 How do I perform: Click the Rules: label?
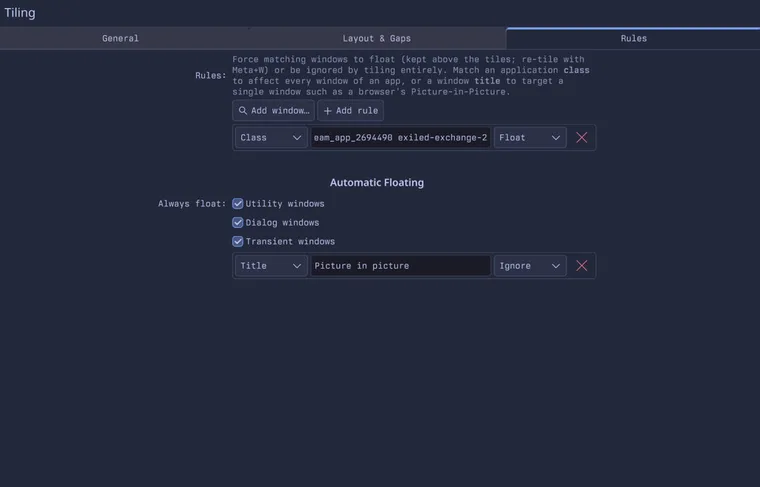pyautogui.click(x=210, y=76)
